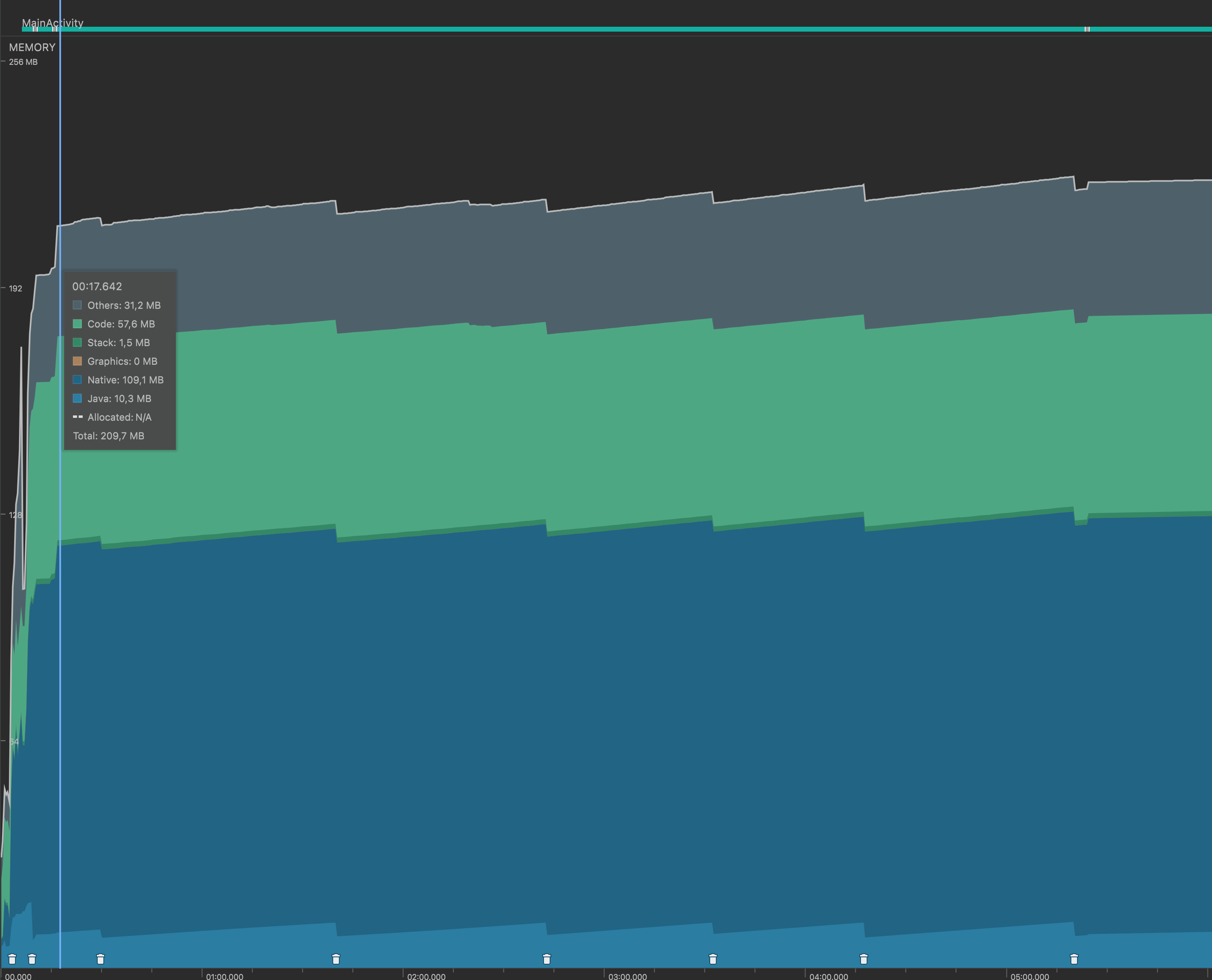Click the Native legend color swatch
The height and width of the screenshot is (980, 1212).
click(77, 380)
